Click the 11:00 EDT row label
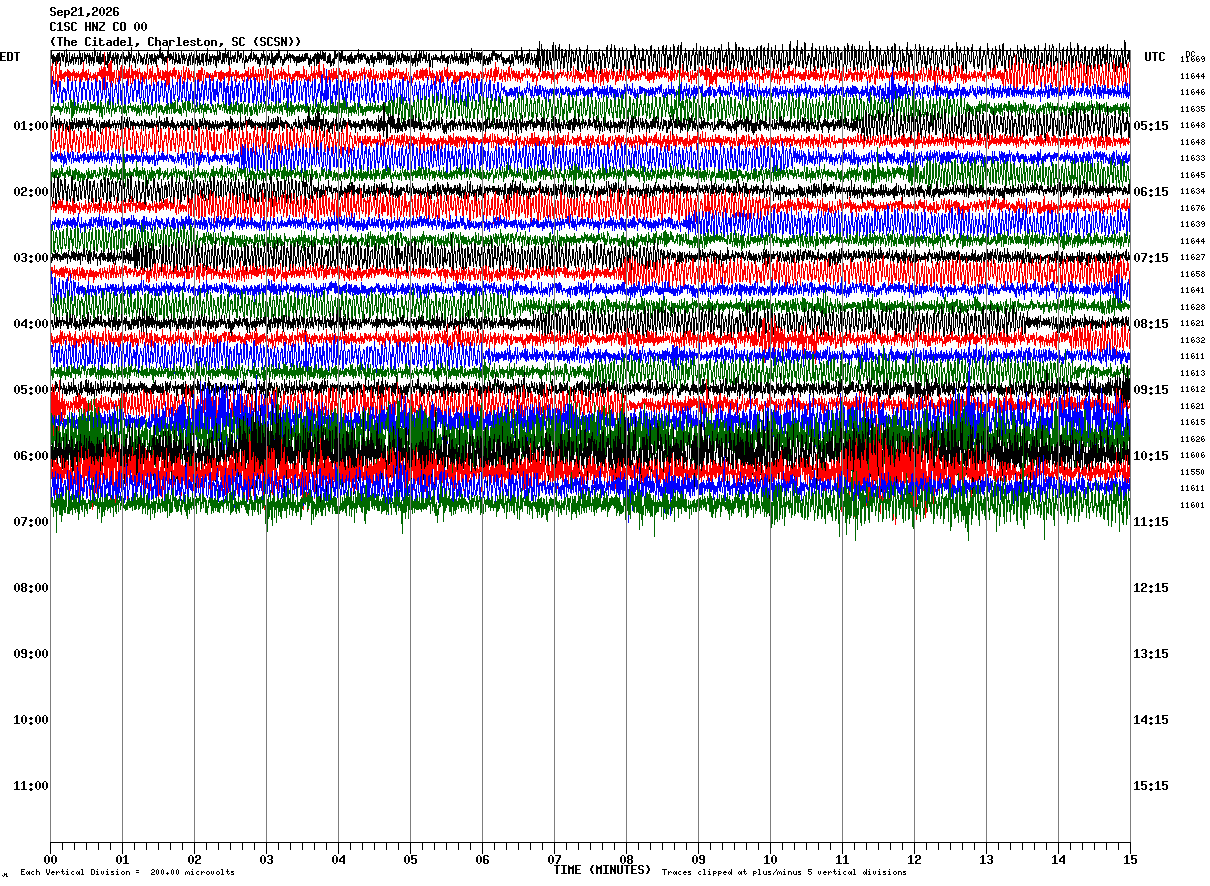The height and width of the screenshot is (886, 1210). 31,786
